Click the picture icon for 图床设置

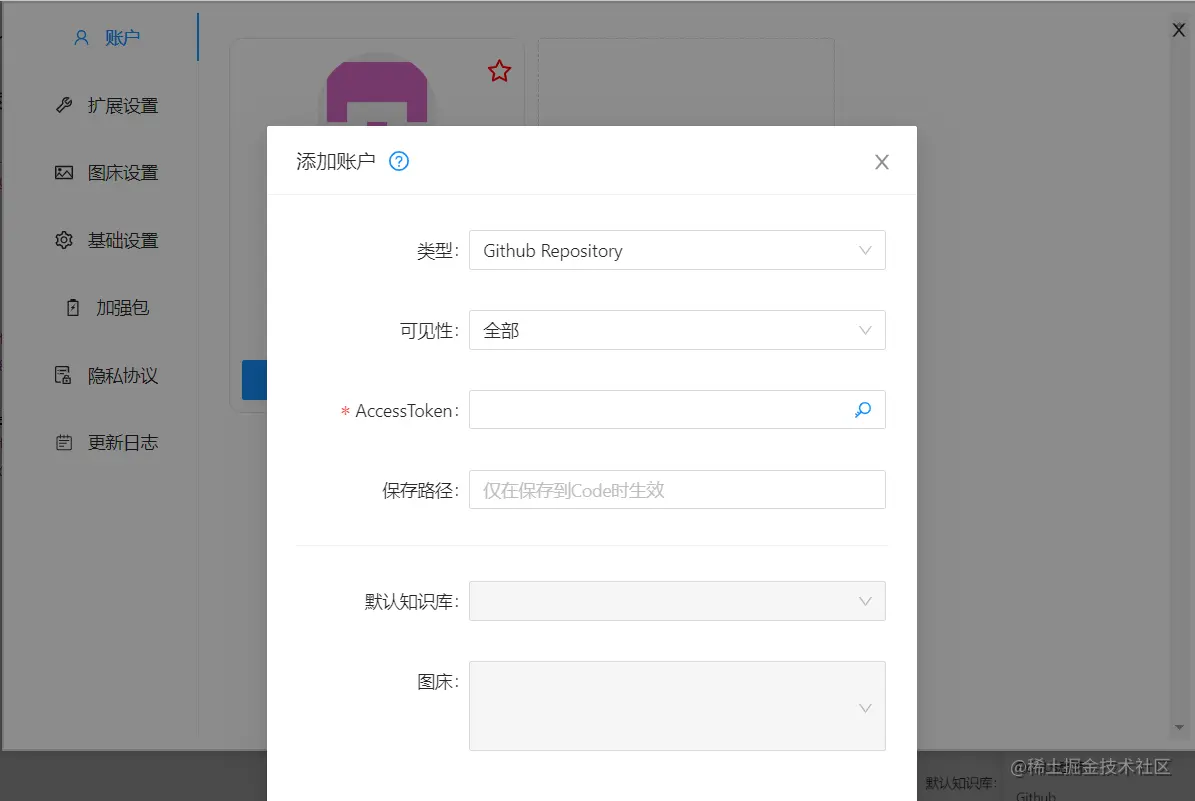coord(64,172)
